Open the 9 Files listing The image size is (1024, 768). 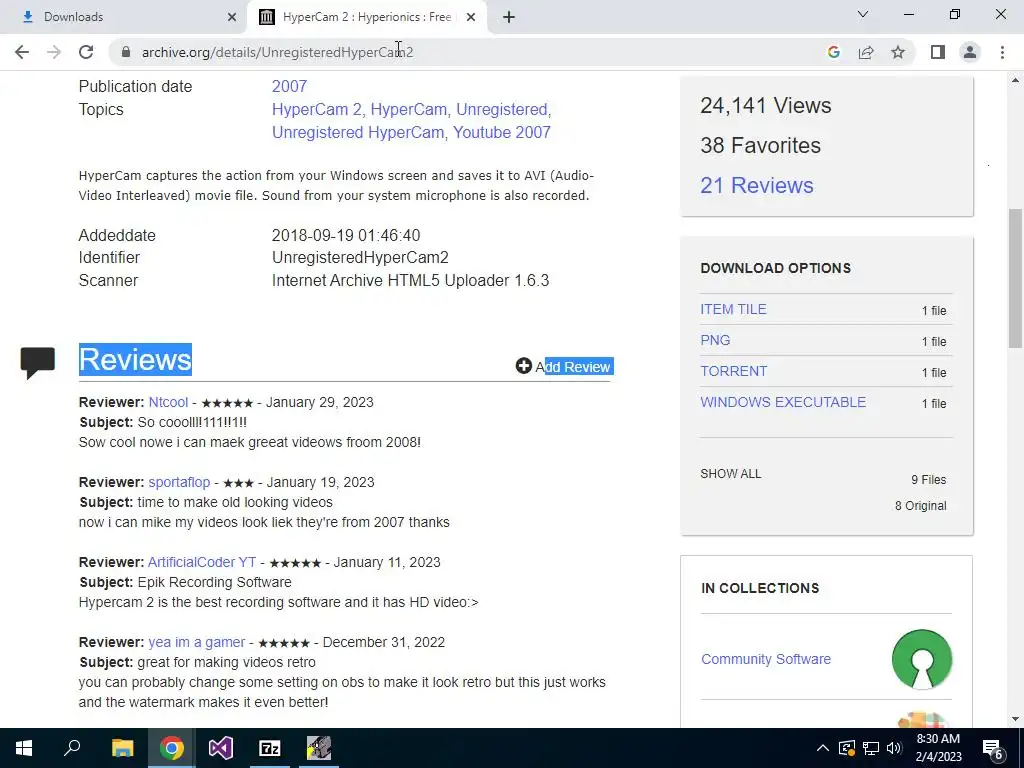tap(929, 479)
